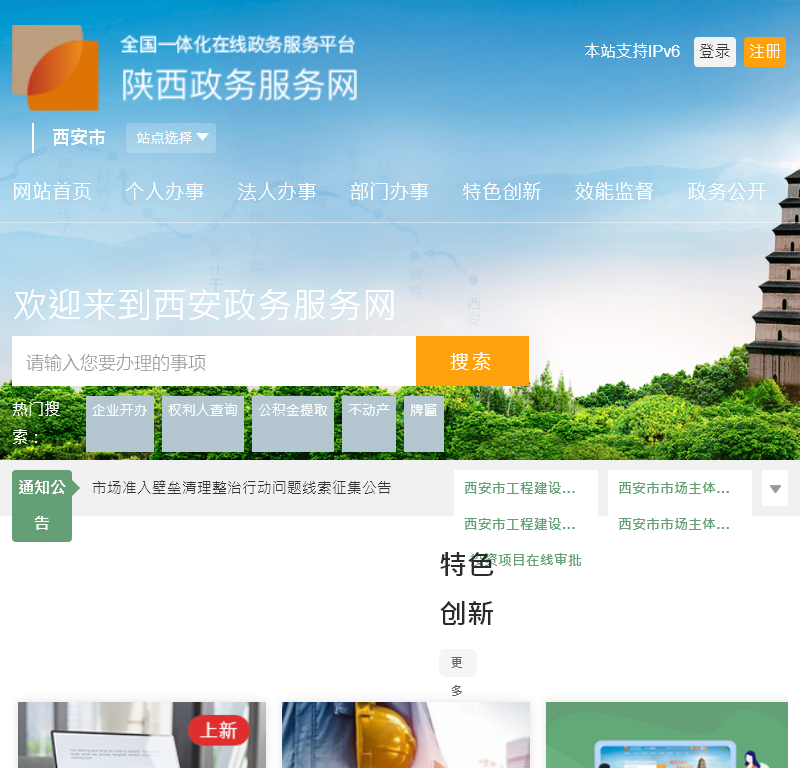Click the orange Shaanxi government logo icon
800x768 pixels.
56,67
